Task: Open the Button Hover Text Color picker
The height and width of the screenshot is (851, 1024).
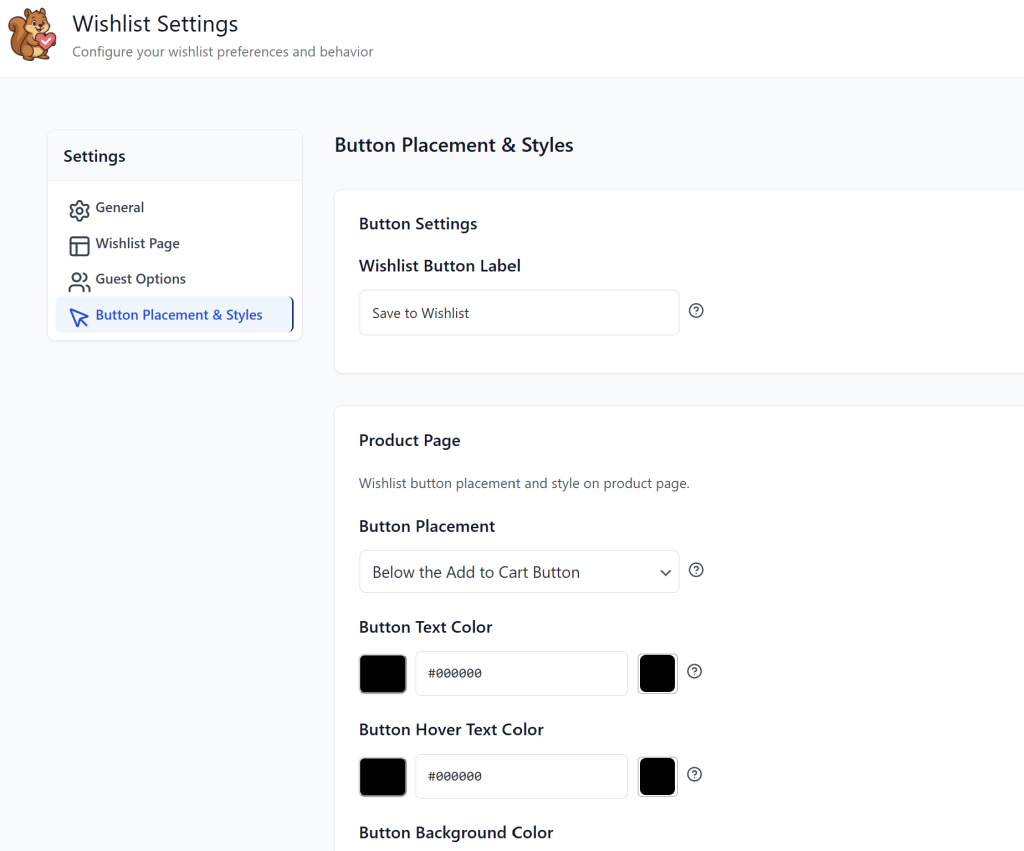Action: point(382,777)
